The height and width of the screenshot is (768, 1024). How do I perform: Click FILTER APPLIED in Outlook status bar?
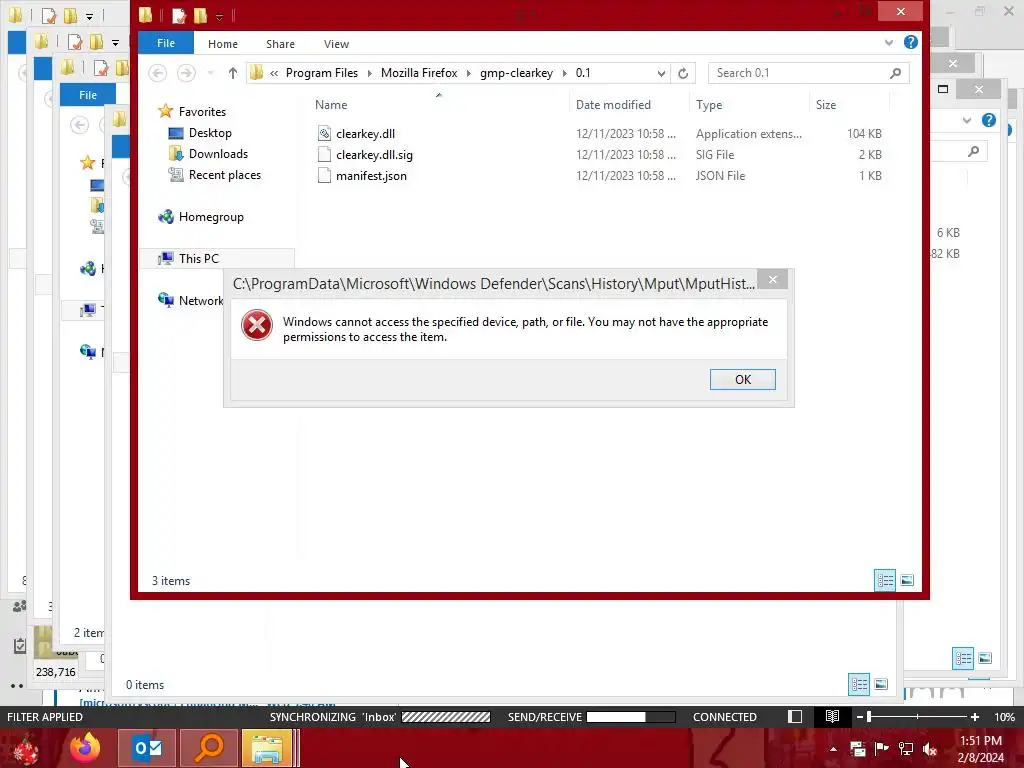pos(45,717)
